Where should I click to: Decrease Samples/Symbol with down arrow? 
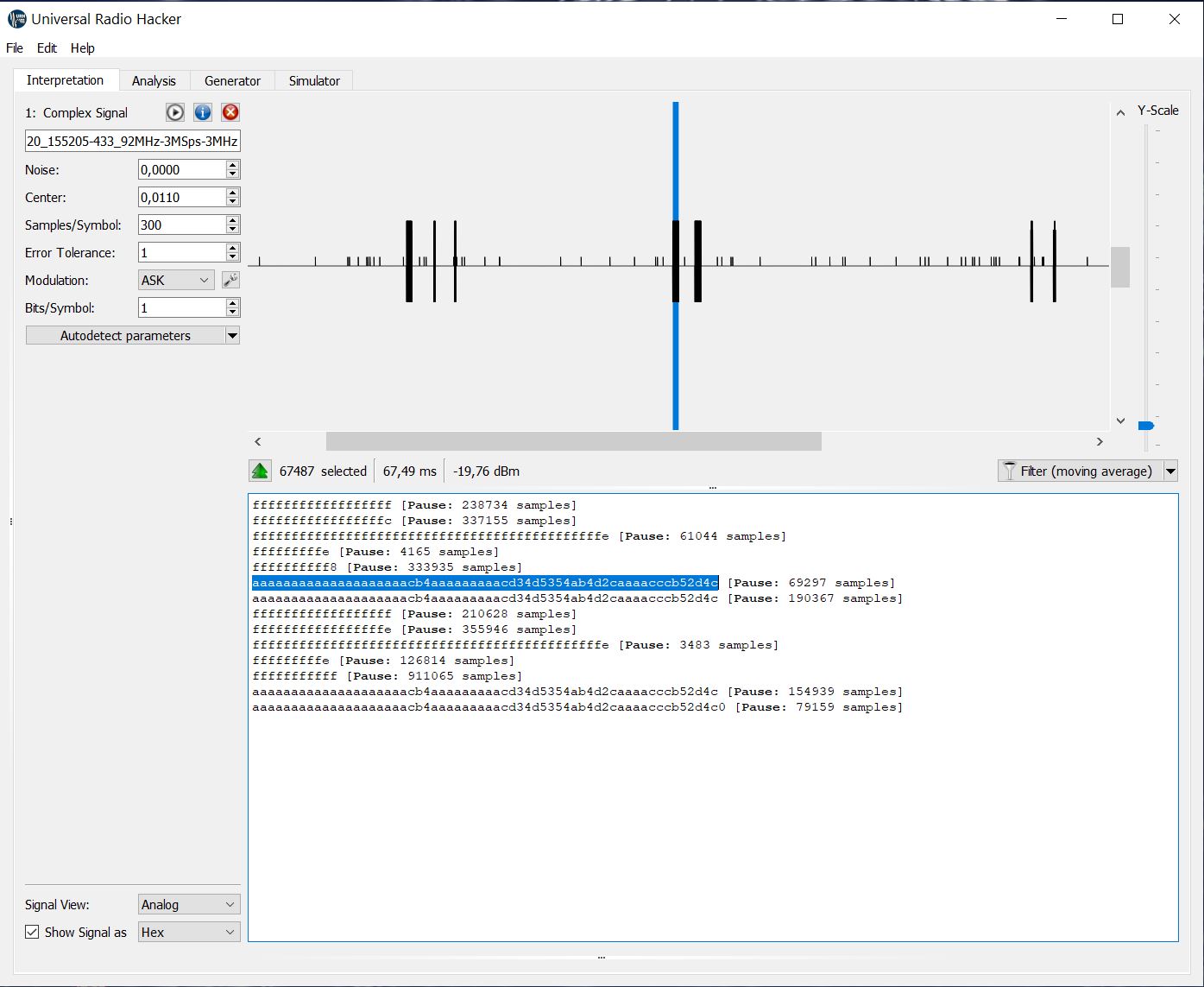tap(232, 230)
